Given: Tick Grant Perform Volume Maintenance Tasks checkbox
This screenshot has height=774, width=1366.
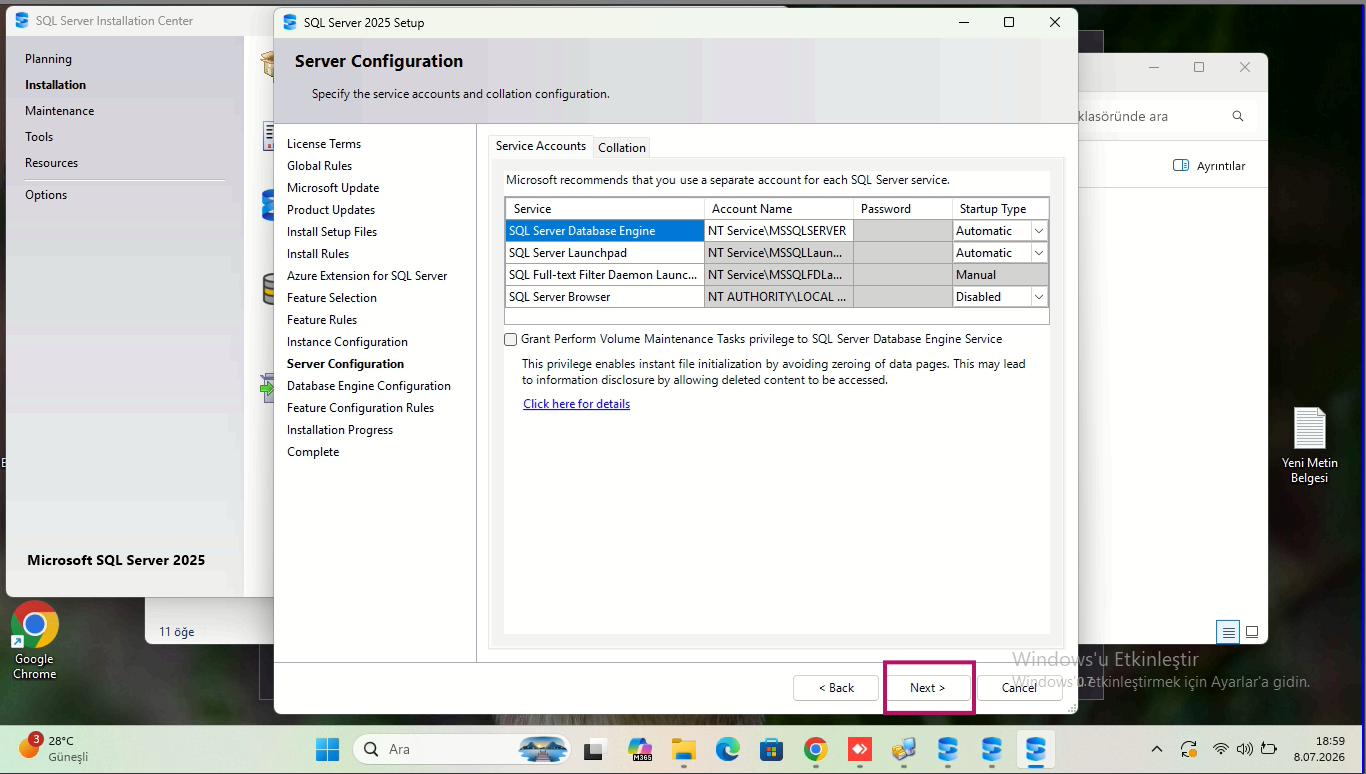Looking at the screenshot, I should (x=511, y=340).
